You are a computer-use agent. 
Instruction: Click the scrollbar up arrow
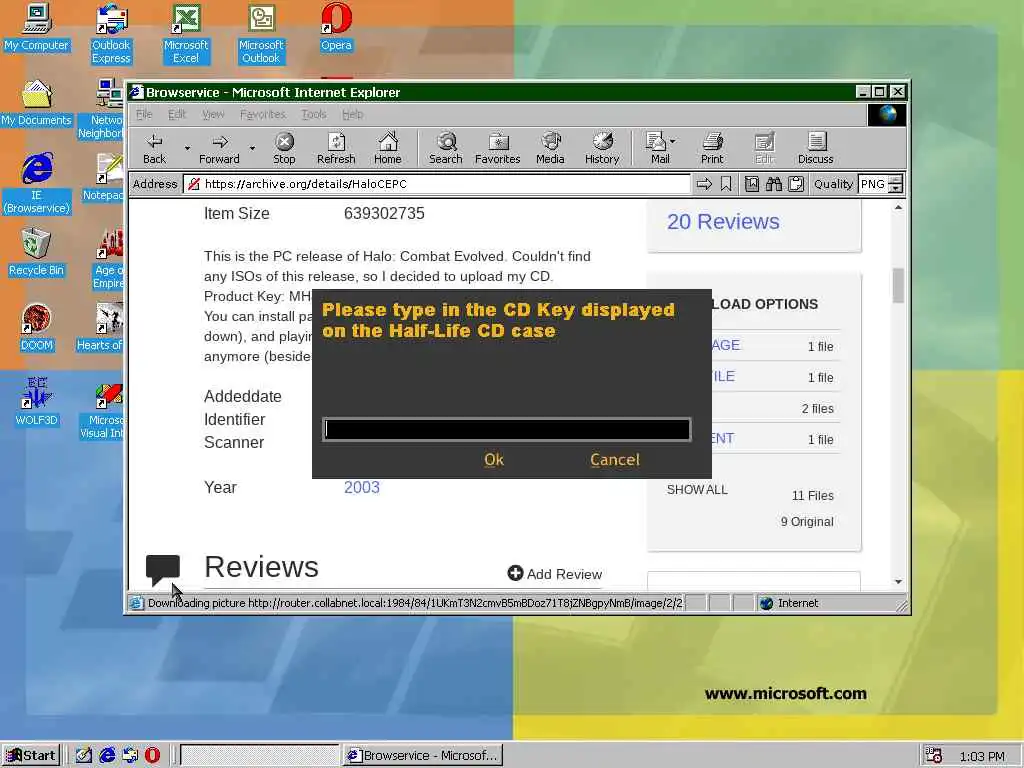(x=899, y=208)
